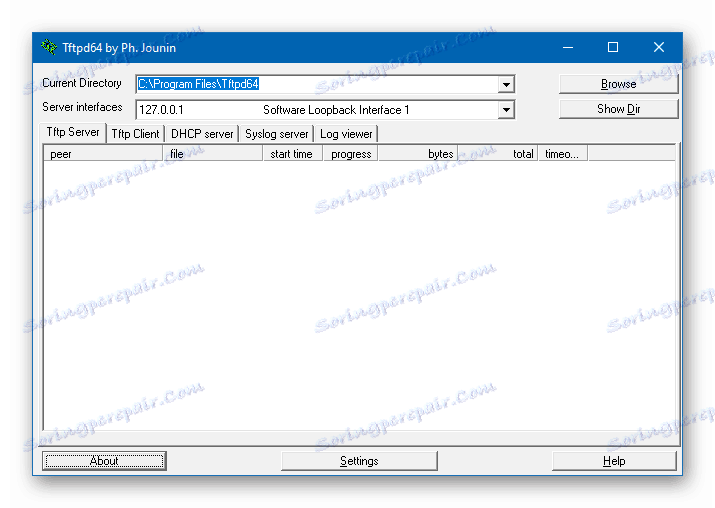Click the file column header
The height and width of the screenshot is (508, 715).
[x=213, y=154]
